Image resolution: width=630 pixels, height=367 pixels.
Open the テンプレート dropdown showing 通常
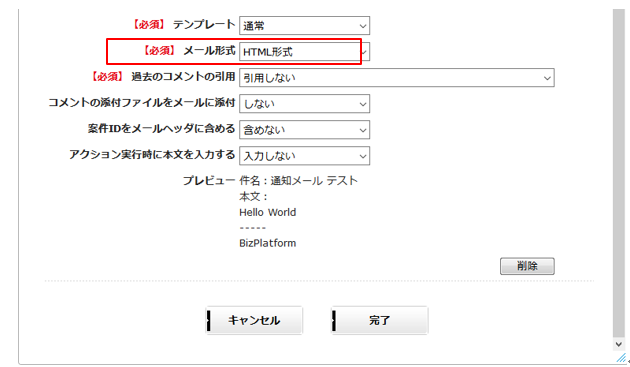(304, 26)
